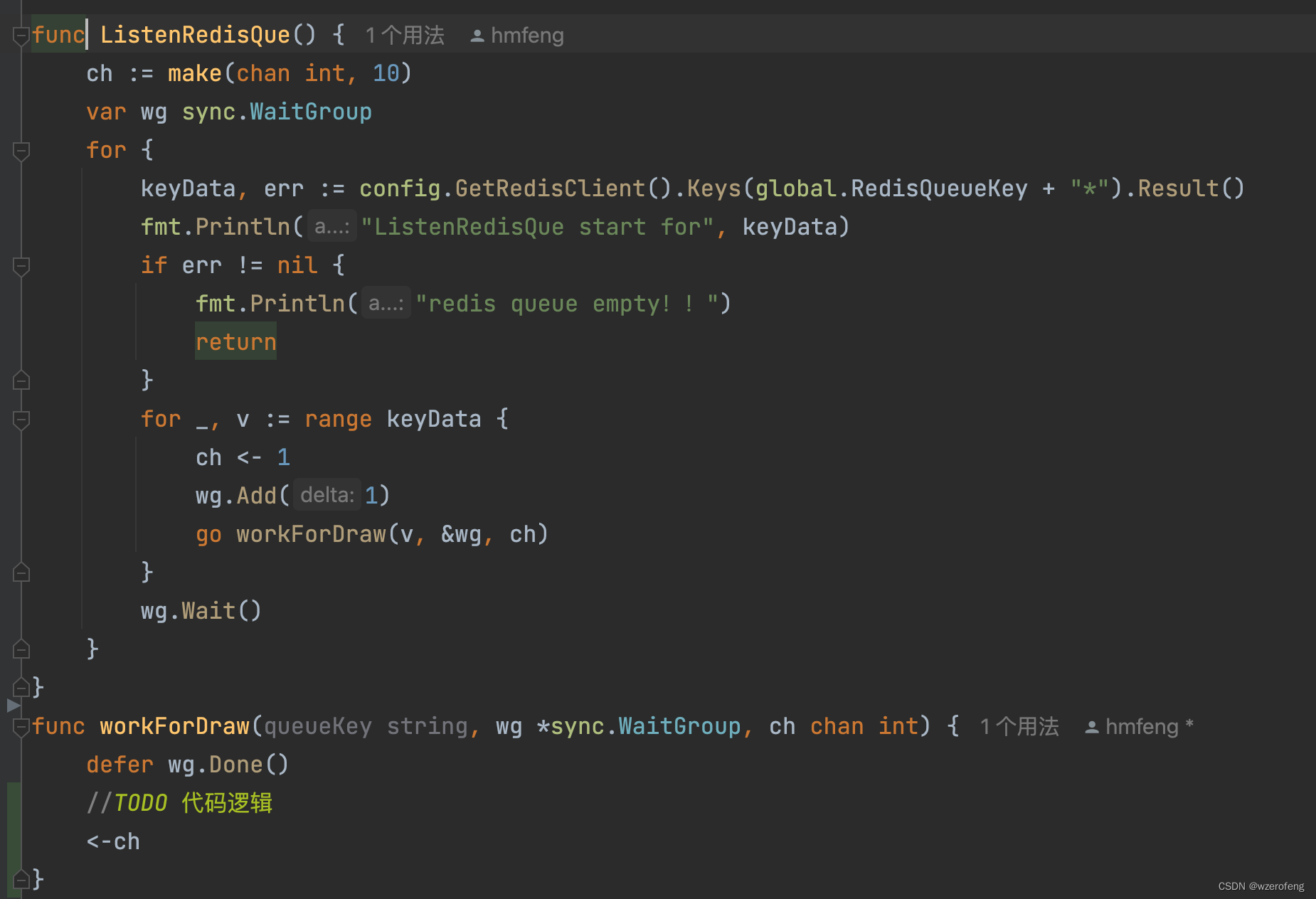Click the 'delta:' parameter hint in wg.Add
Image resolution: width=1316 pixels, height=899 pixels.
coord(327,496)
